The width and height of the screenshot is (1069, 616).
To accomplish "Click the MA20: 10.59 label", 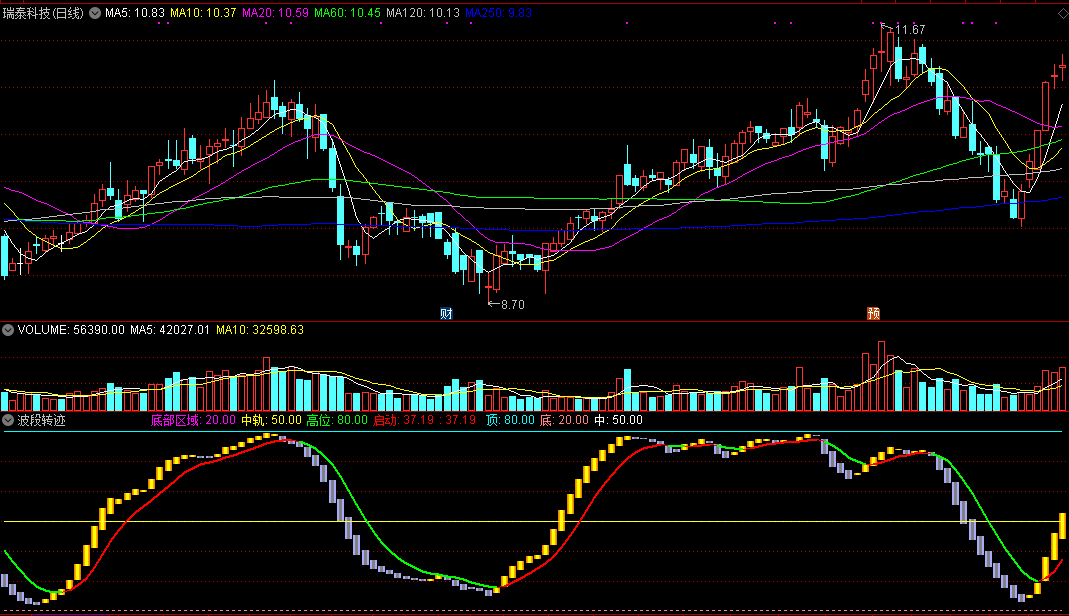I will (275, 13).
